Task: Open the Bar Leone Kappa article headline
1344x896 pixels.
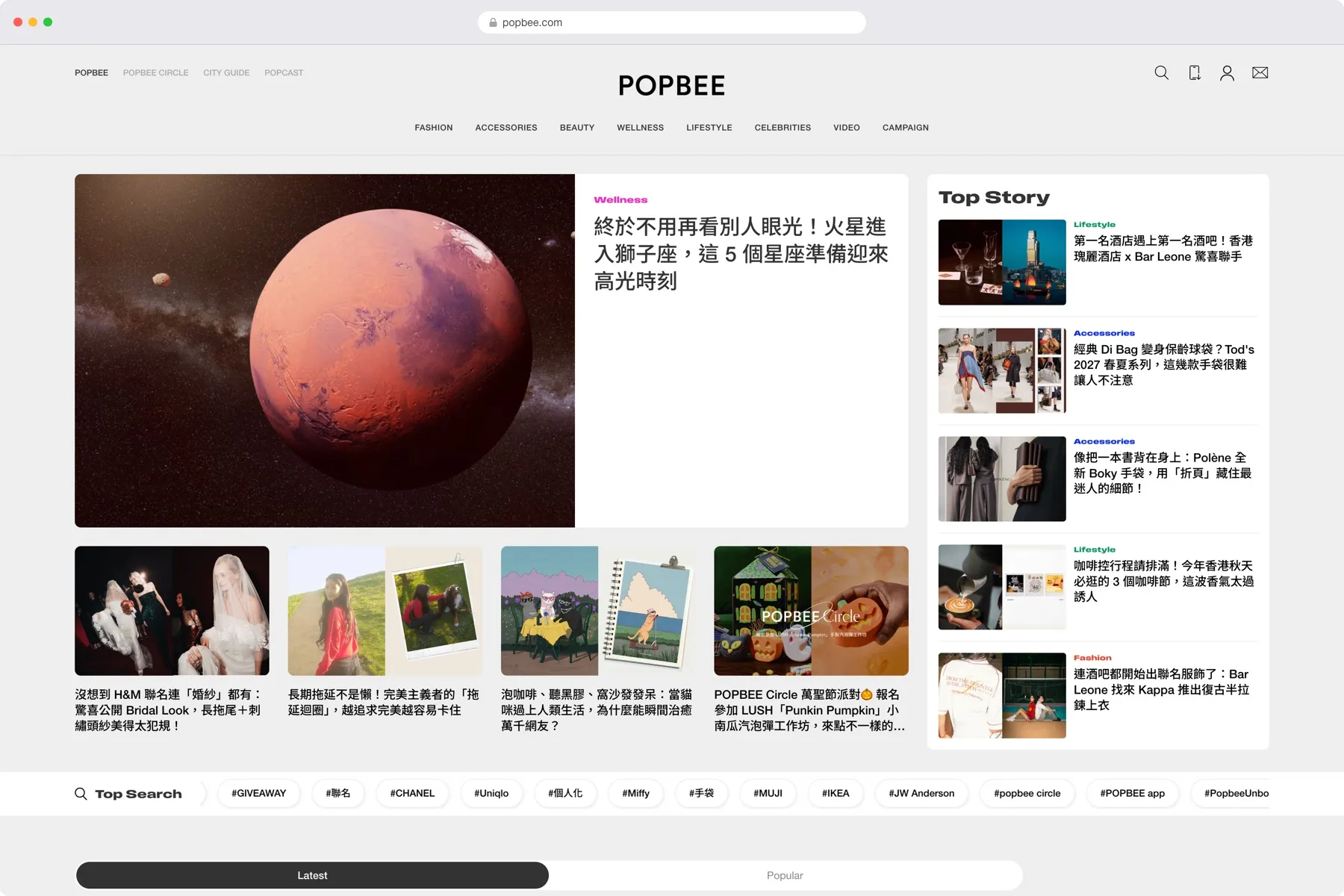Action: click(x=1161, y=689)
